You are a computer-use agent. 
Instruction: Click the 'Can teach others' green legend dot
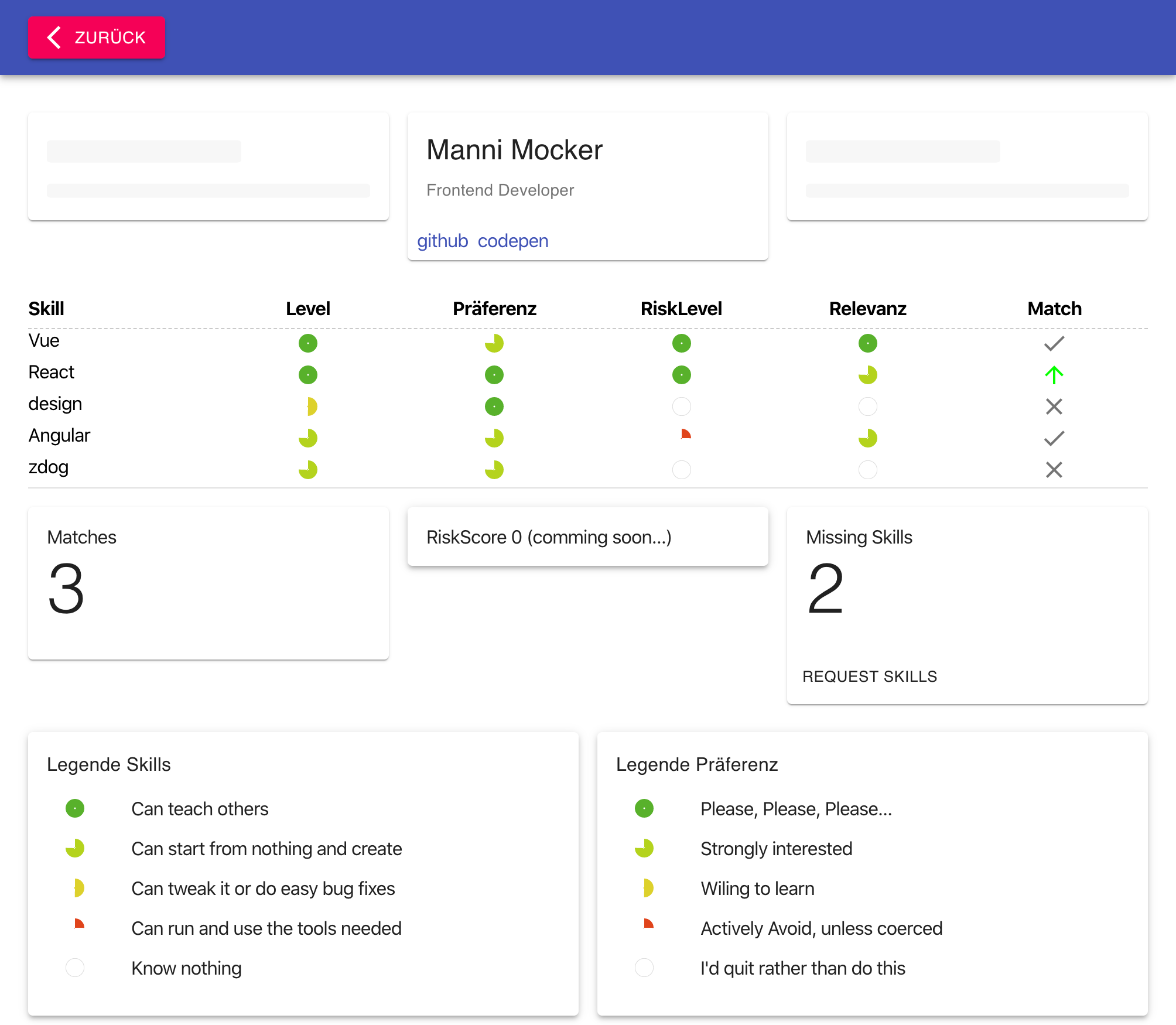[75, 809]
